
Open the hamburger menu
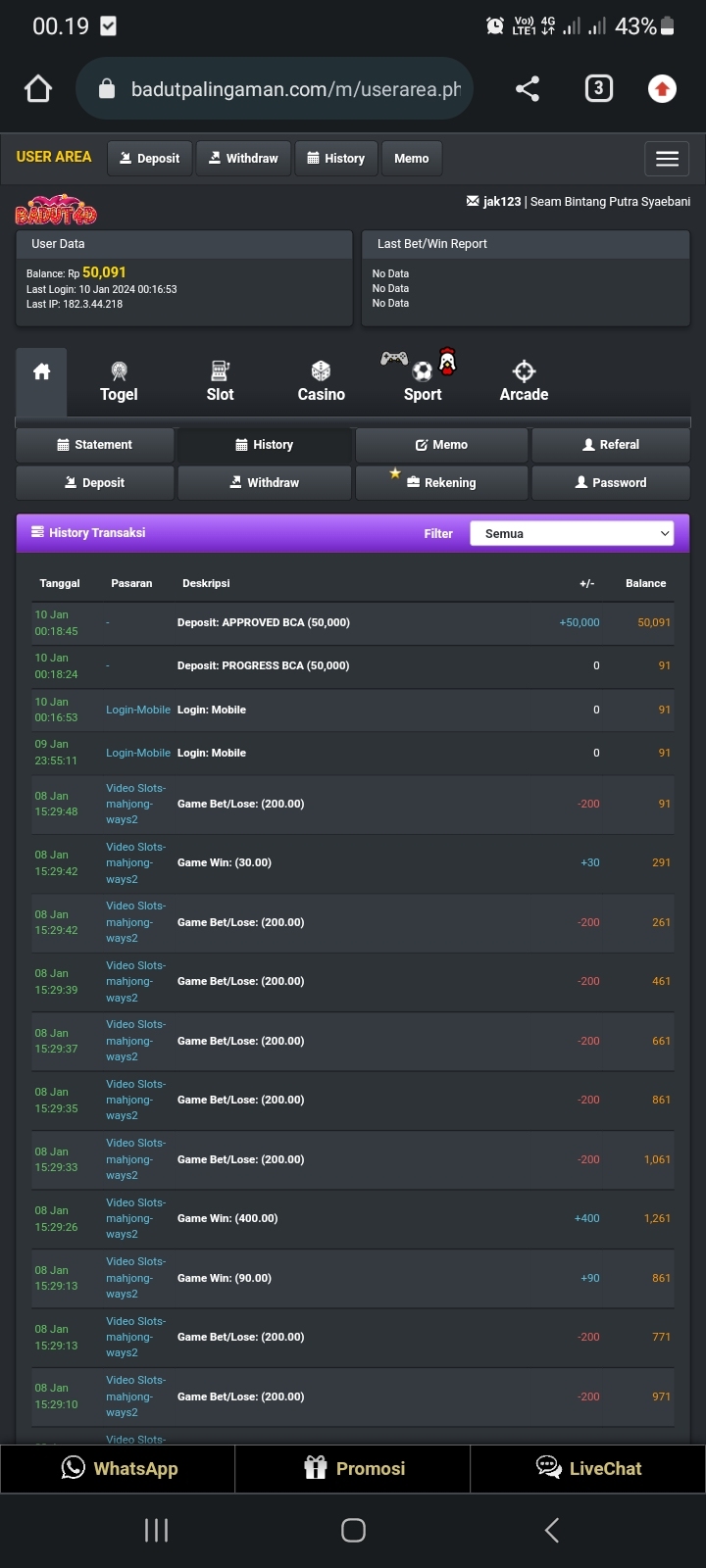pyautogui.click(x=667, y=159)
